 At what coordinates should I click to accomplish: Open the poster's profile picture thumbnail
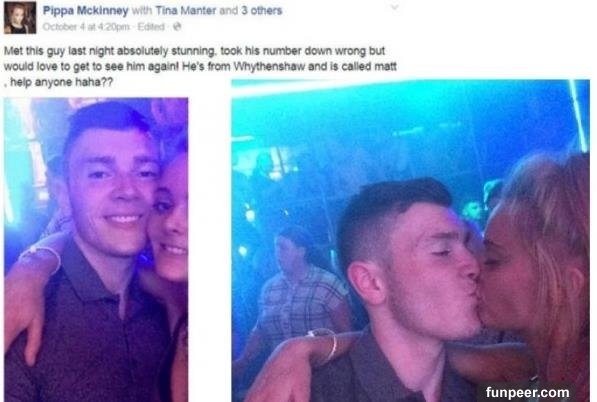20,18
